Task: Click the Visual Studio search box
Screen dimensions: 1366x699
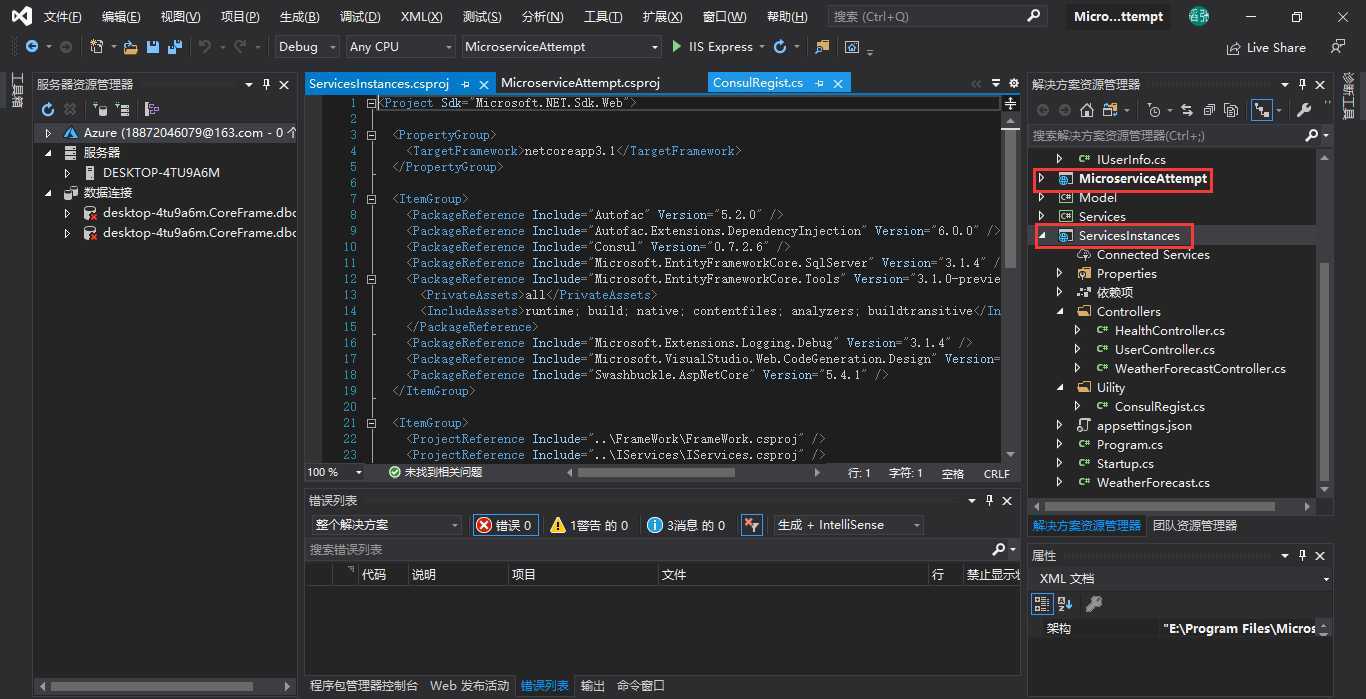Action: (x=938, y=17)
